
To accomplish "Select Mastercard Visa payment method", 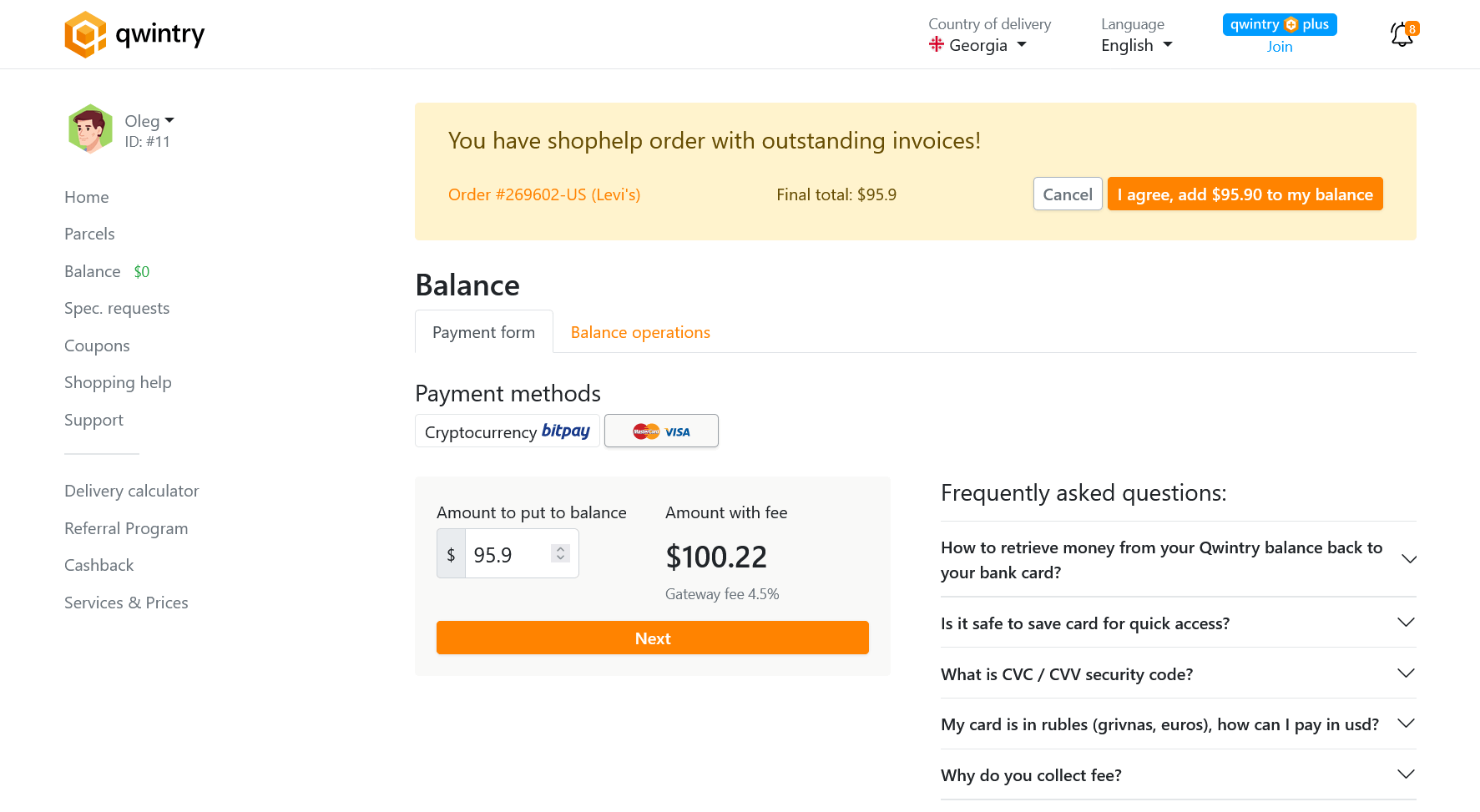I will click(661, 431).
